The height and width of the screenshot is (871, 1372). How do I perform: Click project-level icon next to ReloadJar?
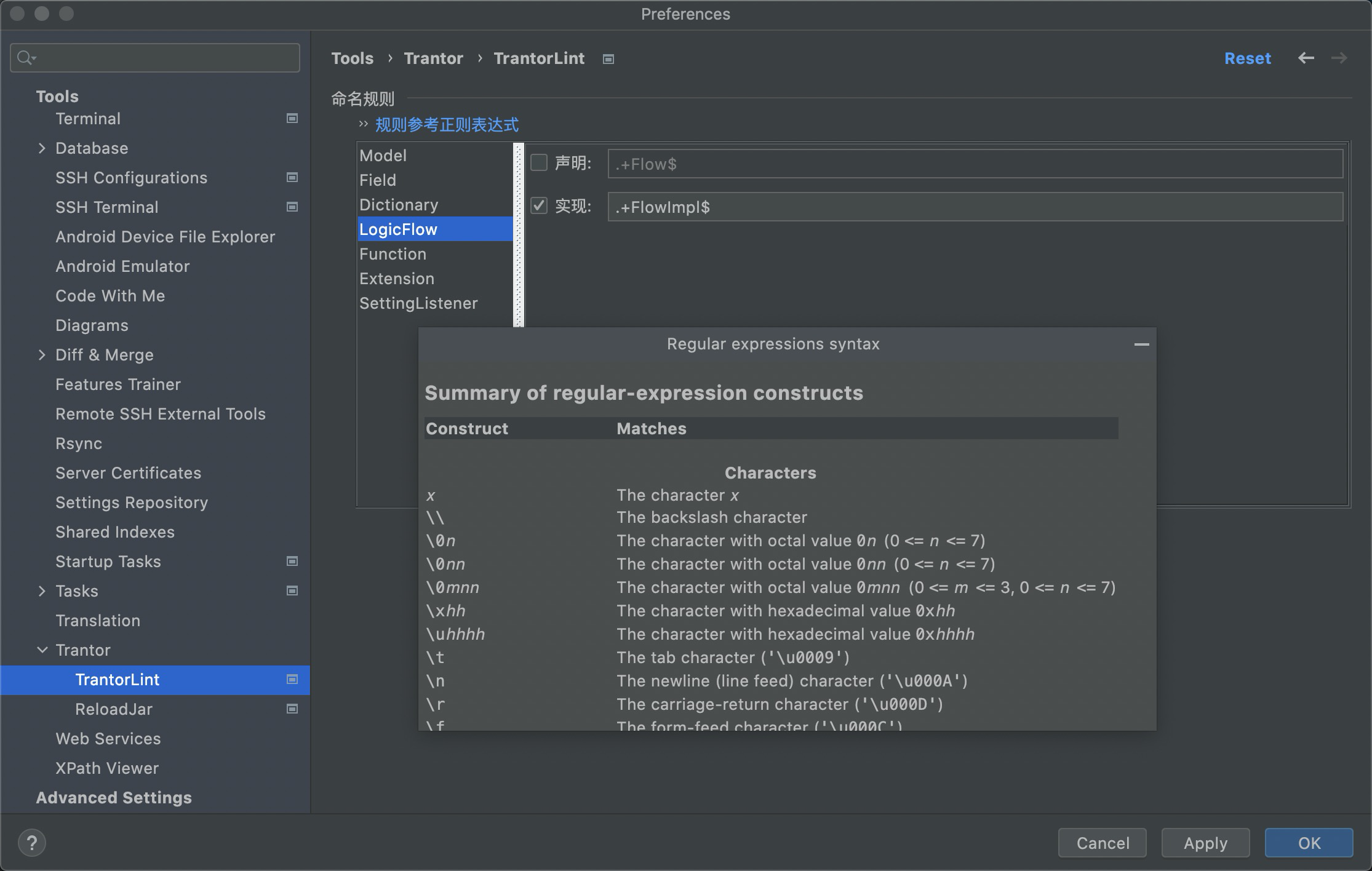tap(292, 709)
